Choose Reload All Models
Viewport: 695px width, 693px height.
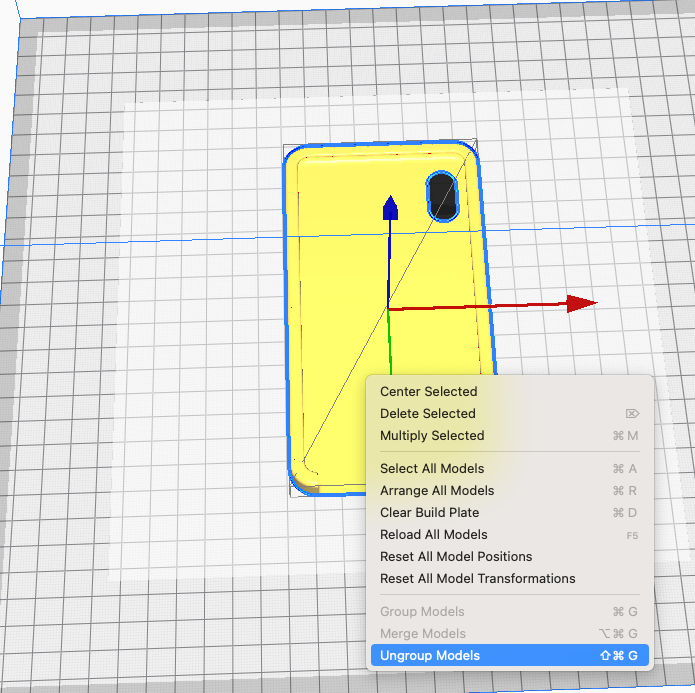(x=510, y=535)
